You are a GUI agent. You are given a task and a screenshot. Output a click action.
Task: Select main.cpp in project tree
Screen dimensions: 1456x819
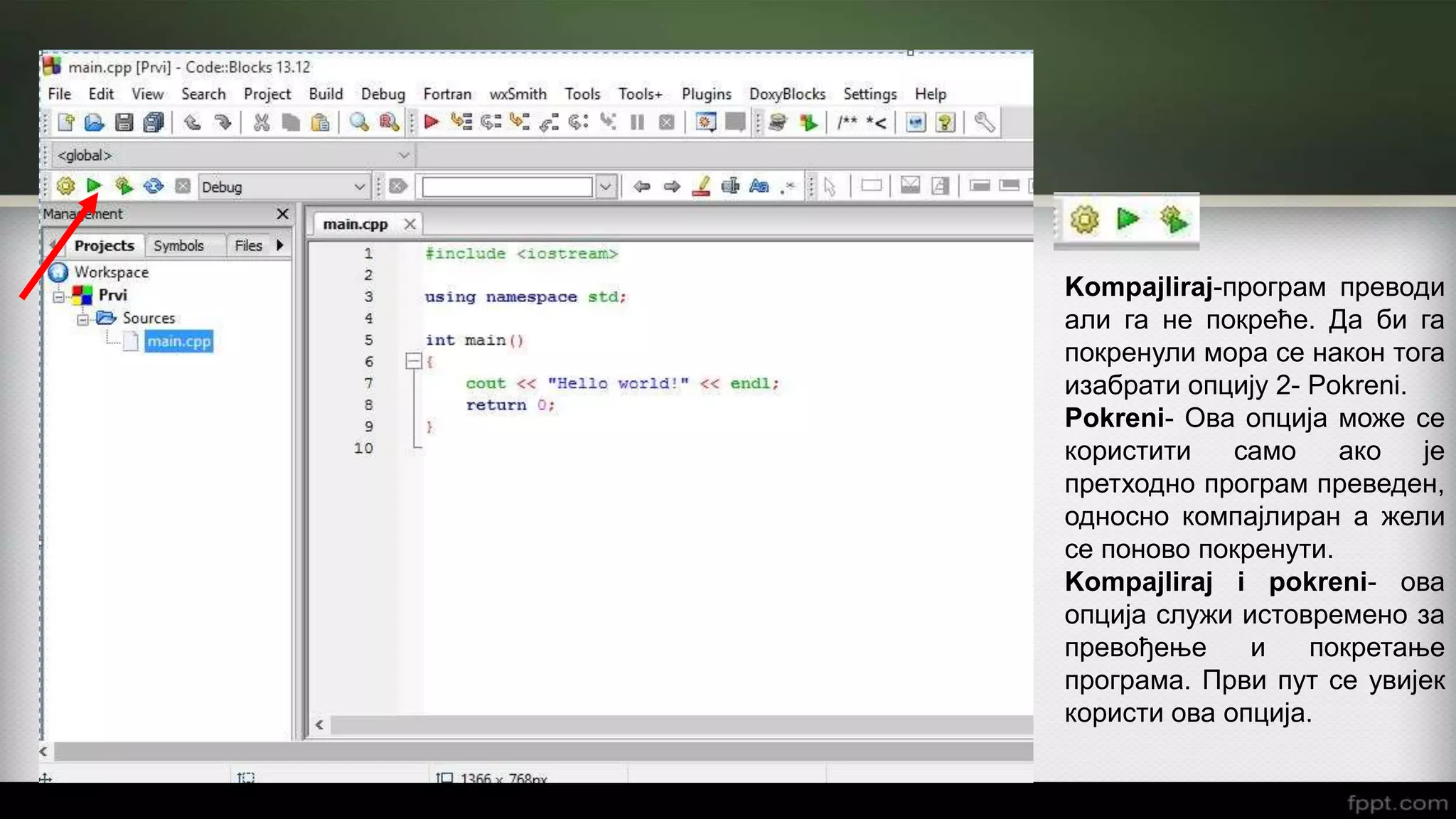point(178,341)
